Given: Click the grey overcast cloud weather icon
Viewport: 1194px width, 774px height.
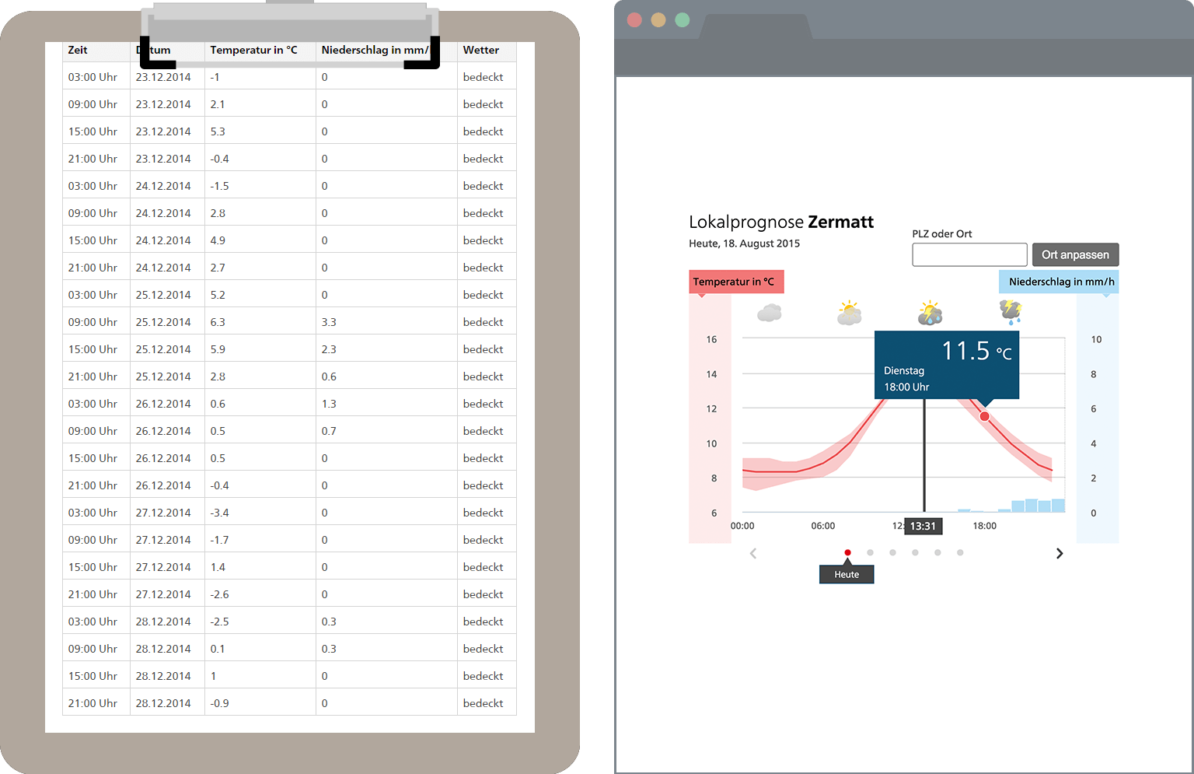Looking at the screenshot, I should coord(768,313).
